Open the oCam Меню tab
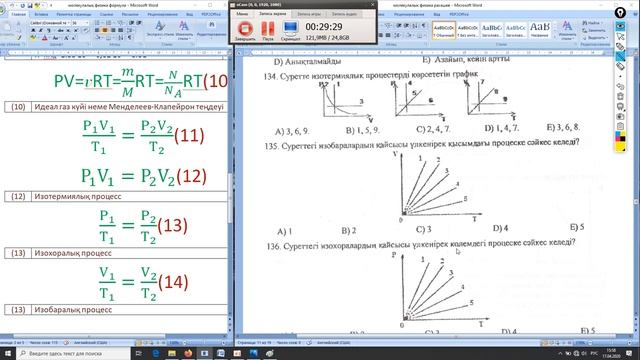Image resolution: width=640 pixels, height=360 pixels. [x=242, y=14]
